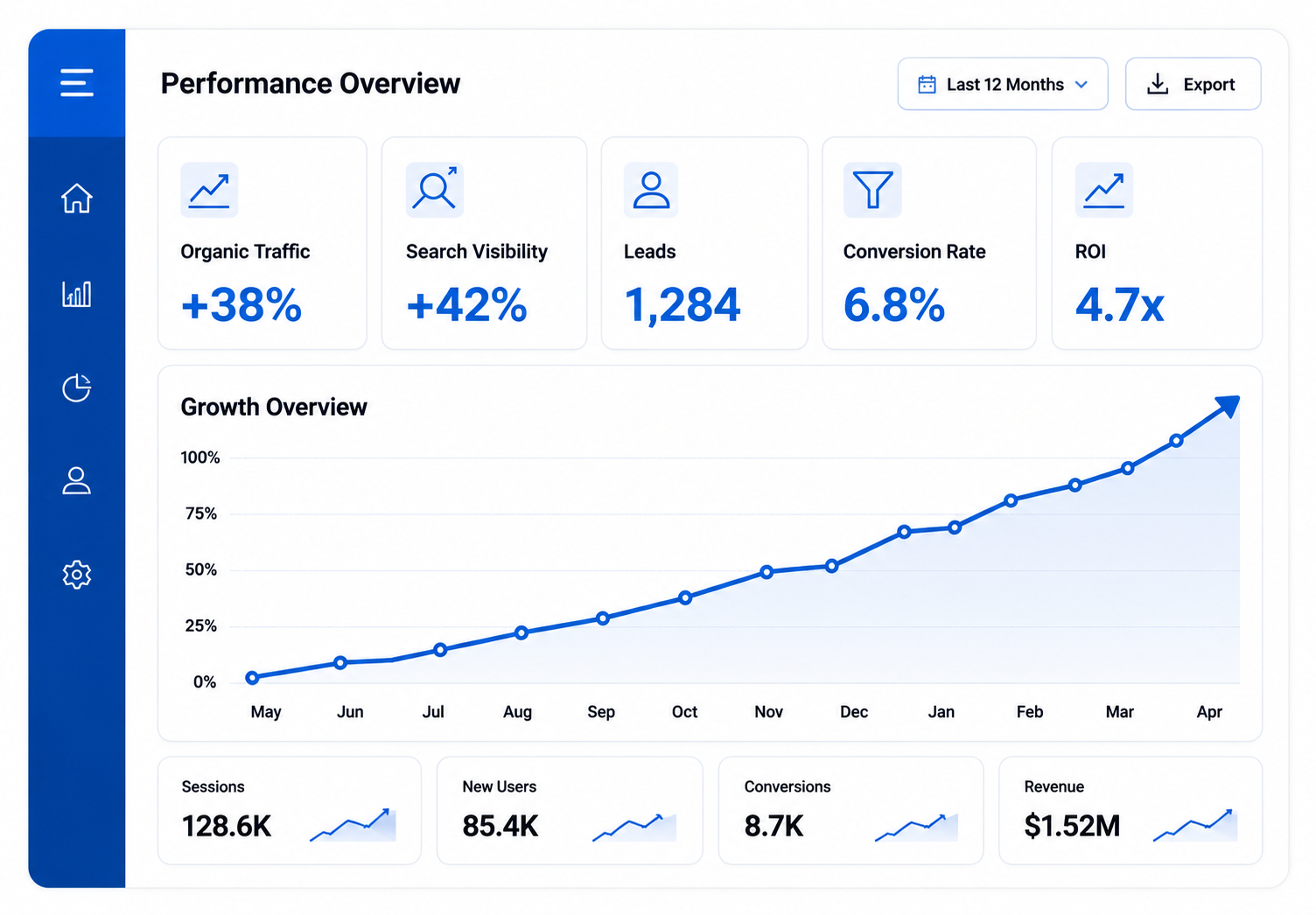Click the Apr month label on axis
This screenshot has width=1316, height=915.
point(1209,712)
